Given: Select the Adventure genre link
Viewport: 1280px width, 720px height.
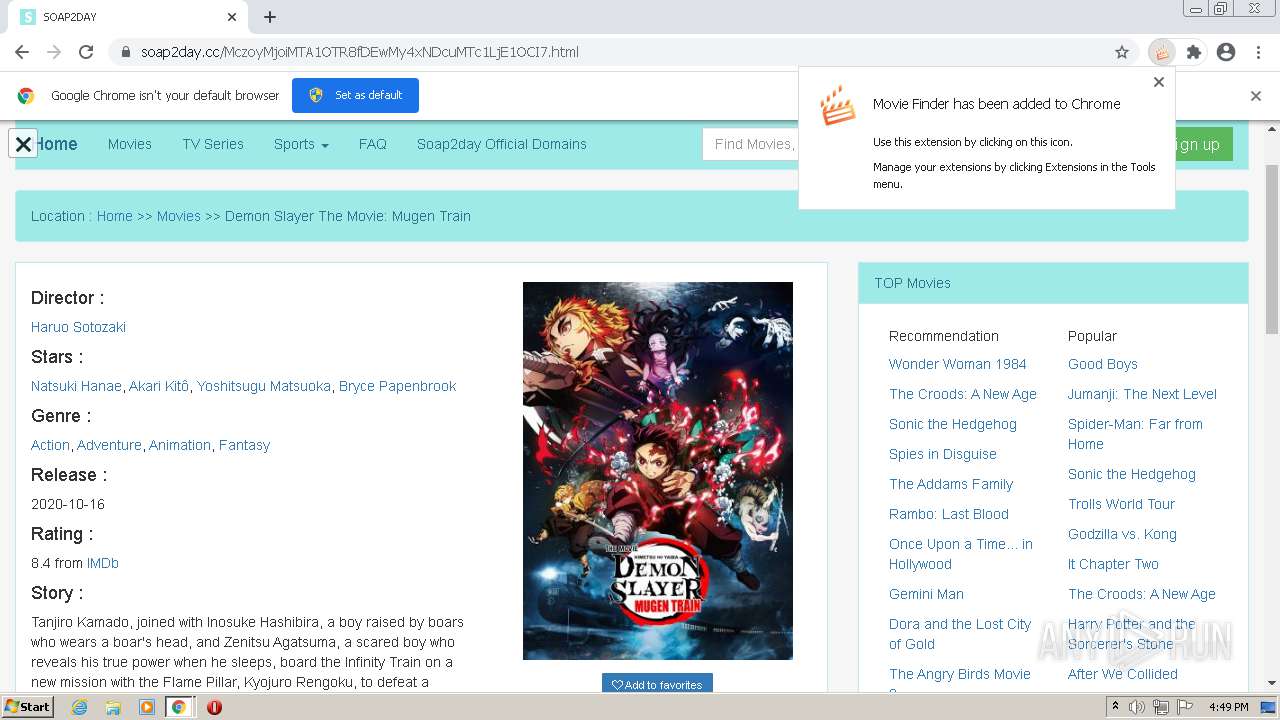Looking at the screenshot, I should [109, 445].
